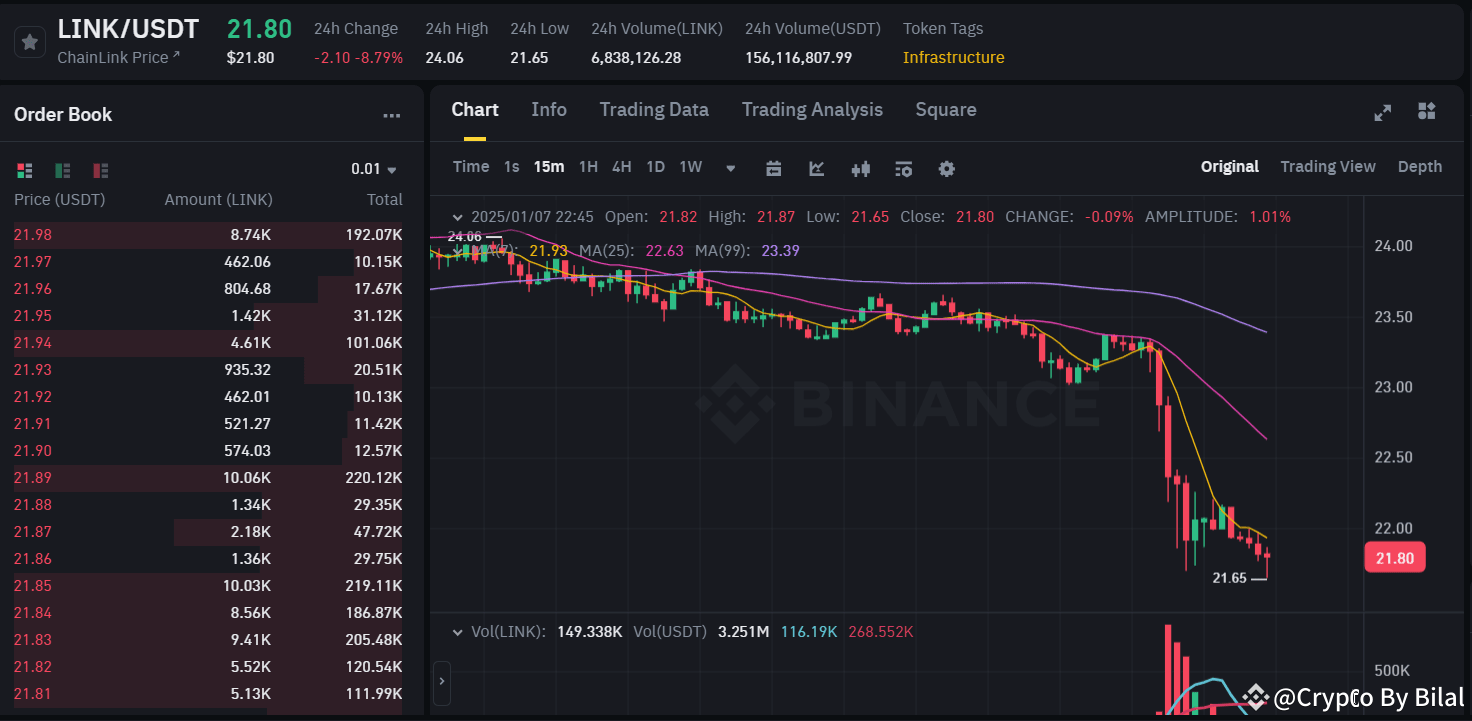Click the Amount (LINK) column header
The width and height of the screenshot is (1472, 721).
tap(218, 200)
